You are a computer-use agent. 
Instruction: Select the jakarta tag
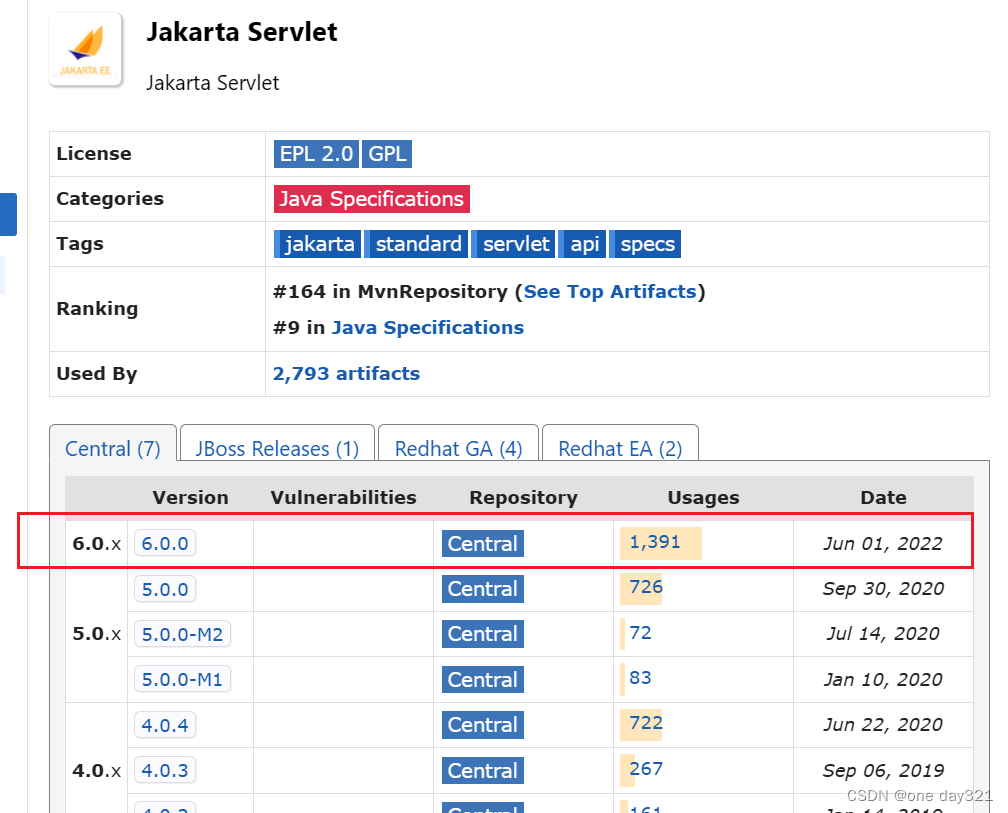click(318, 244)
